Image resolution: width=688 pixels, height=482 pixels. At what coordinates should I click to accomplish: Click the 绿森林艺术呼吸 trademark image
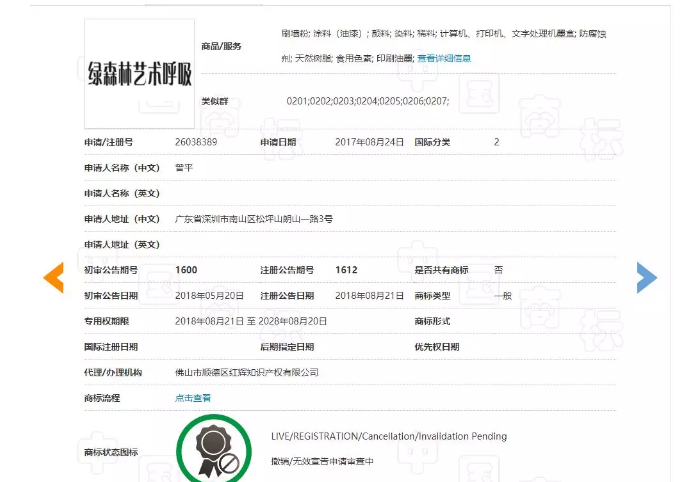[140, 74]
